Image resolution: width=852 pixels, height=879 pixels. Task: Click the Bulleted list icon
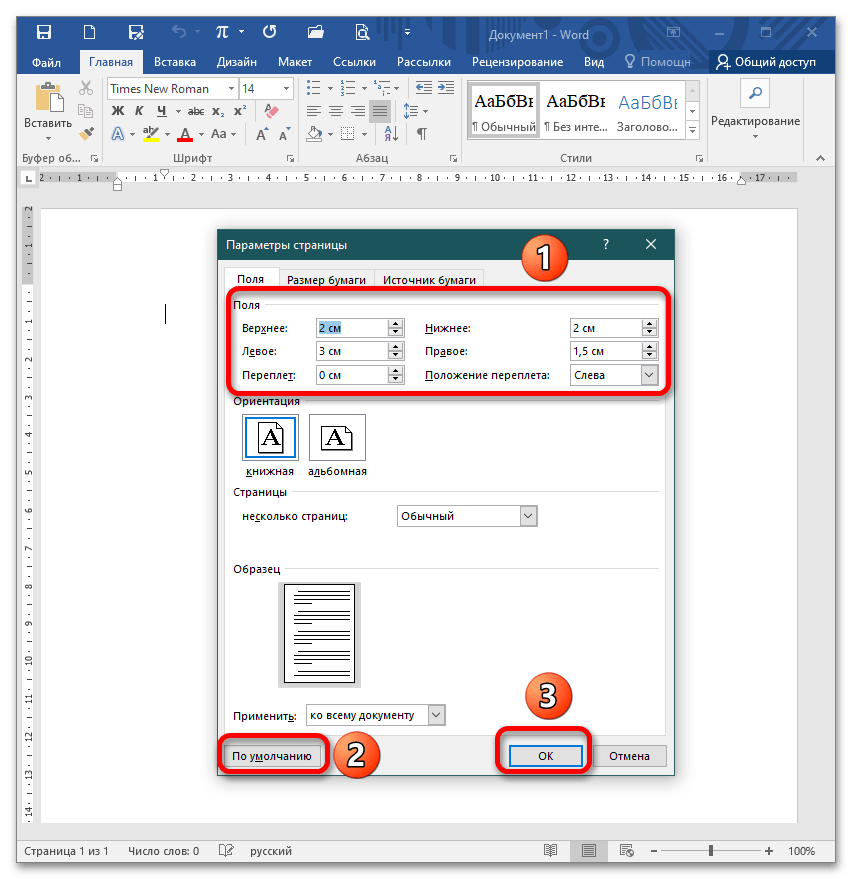pos(313,88)
